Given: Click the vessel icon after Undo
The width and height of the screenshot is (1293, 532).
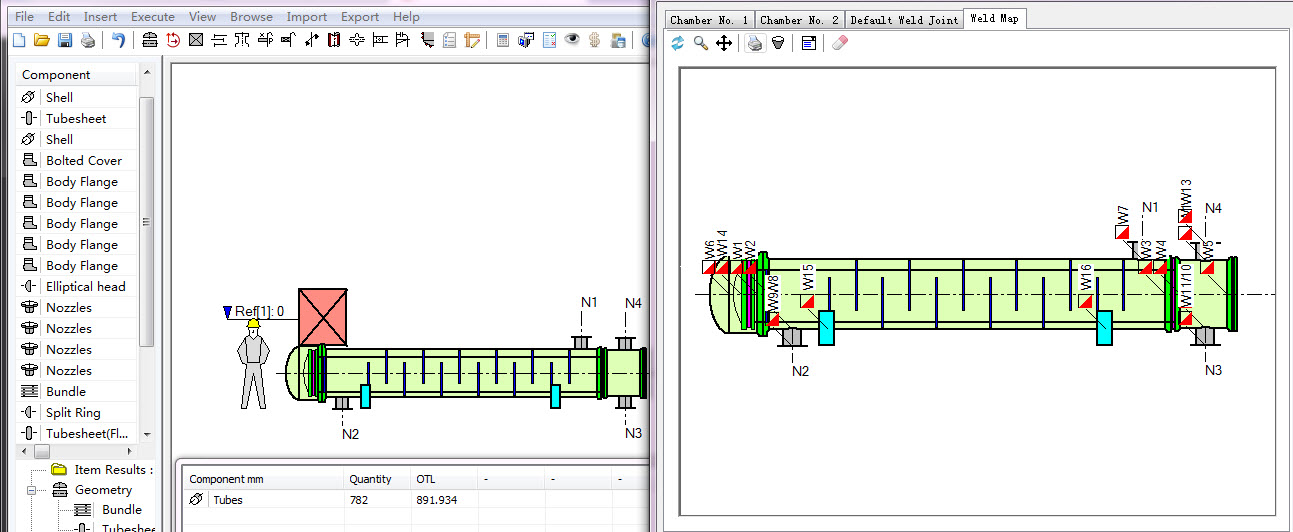Looking at the screenshot, I should [x=150, y=40].
